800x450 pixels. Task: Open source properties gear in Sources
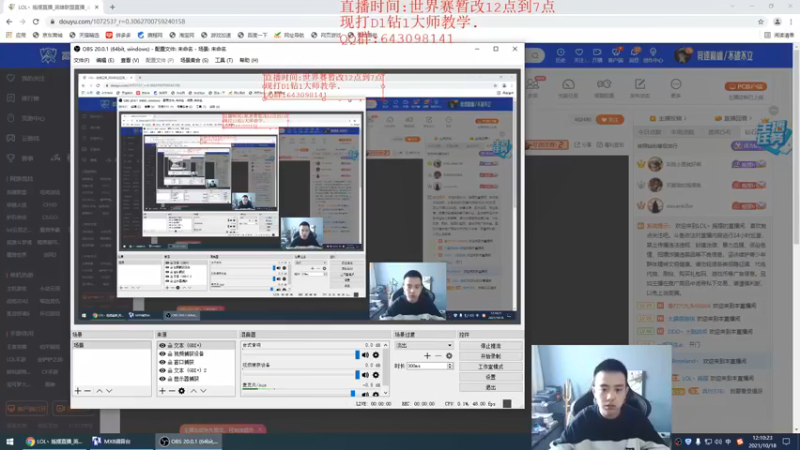pos(182,391)
